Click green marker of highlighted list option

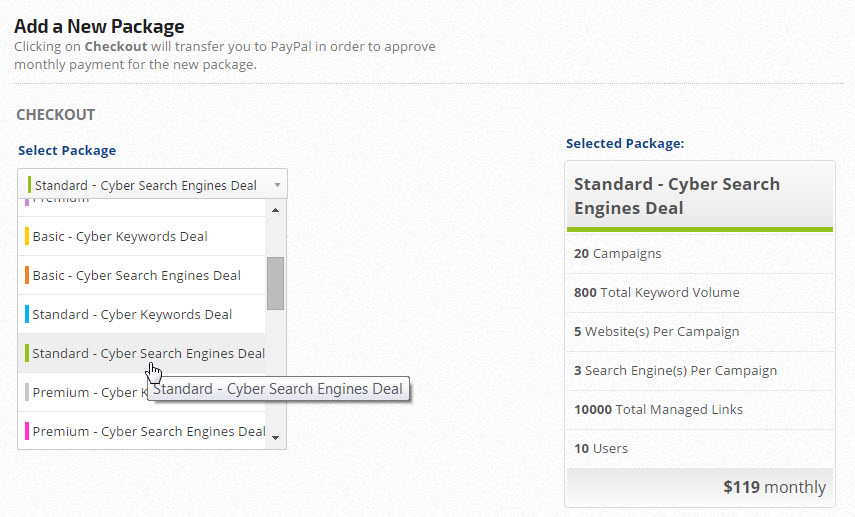27,354
